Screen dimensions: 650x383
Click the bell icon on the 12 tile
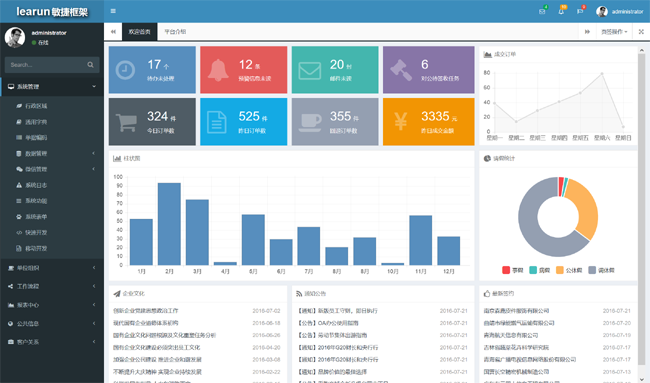point(218,70)
